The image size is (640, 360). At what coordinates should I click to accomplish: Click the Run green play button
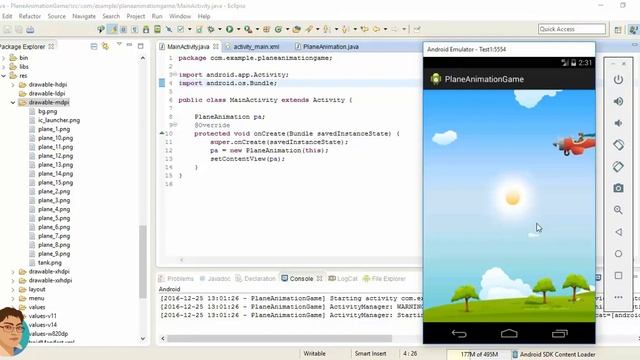click(x=229, y=29)
